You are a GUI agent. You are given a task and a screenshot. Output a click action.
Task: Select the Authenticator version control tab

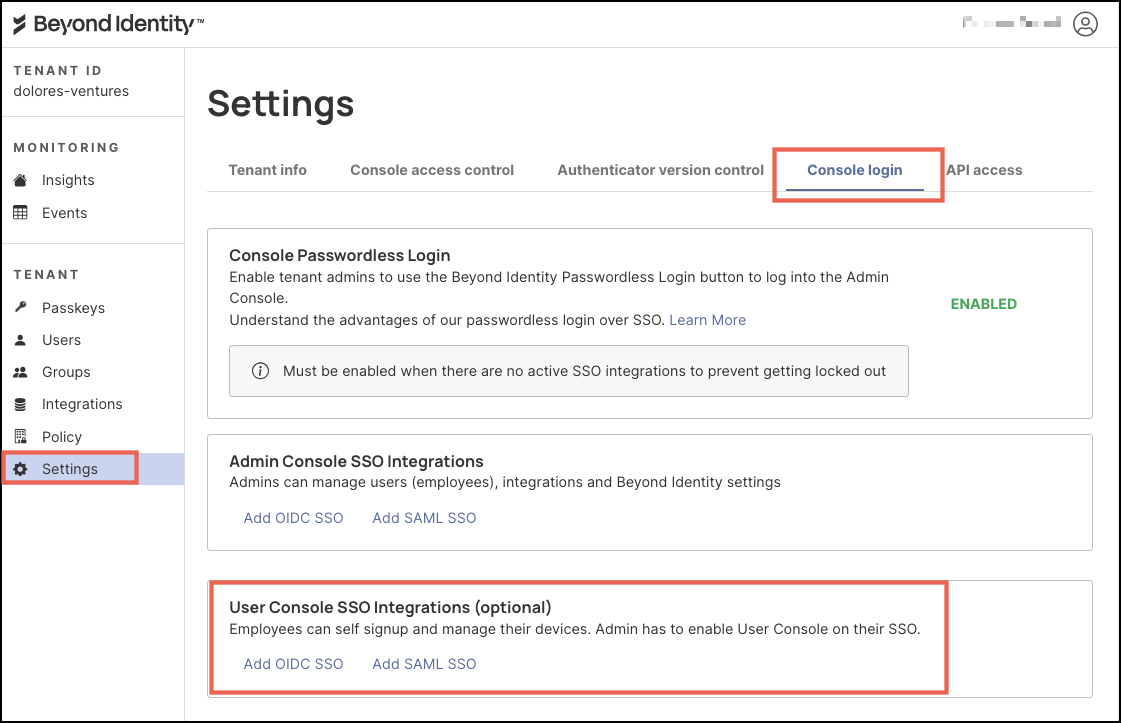point(661,170)
